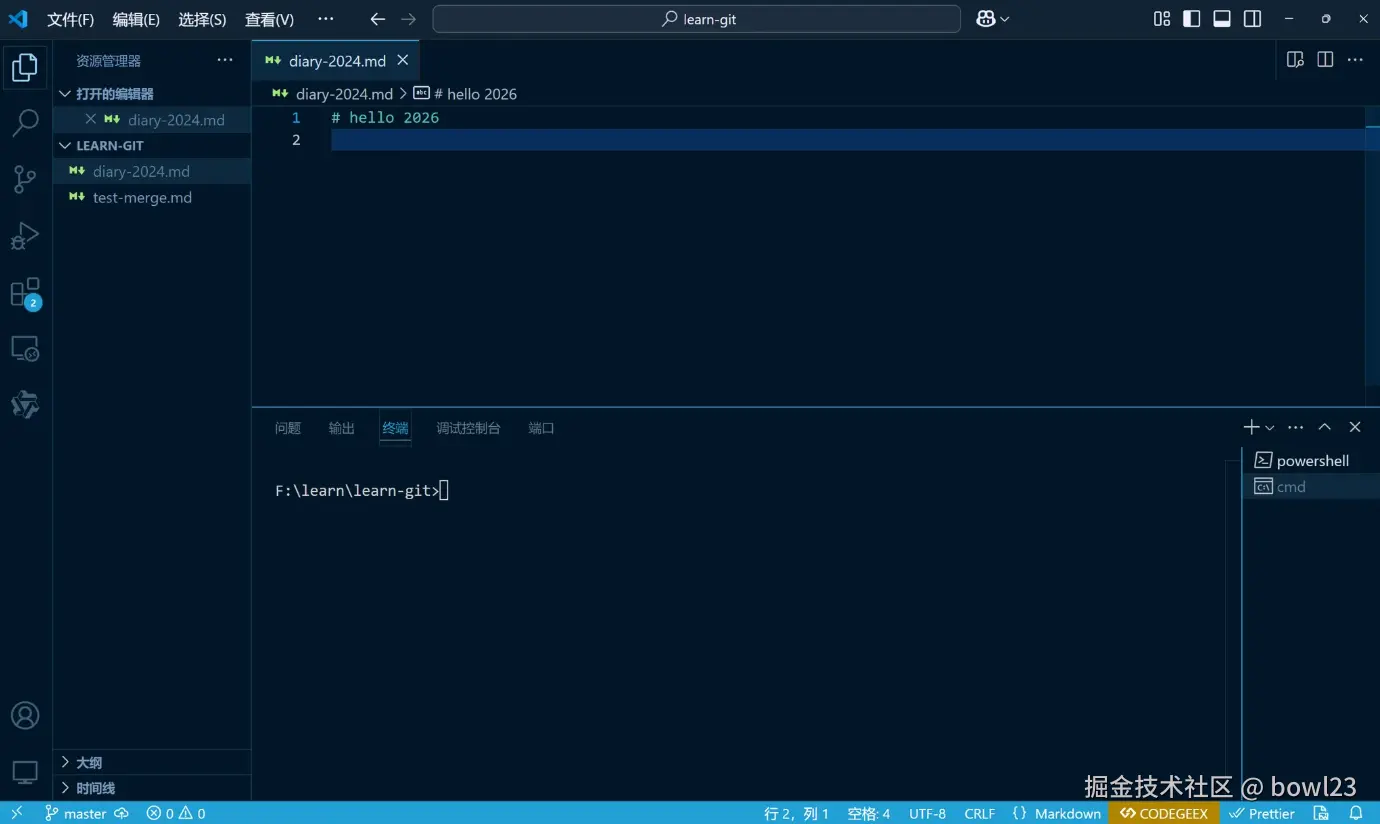Change the file encoding UTF-8

[x=928, y=813]
